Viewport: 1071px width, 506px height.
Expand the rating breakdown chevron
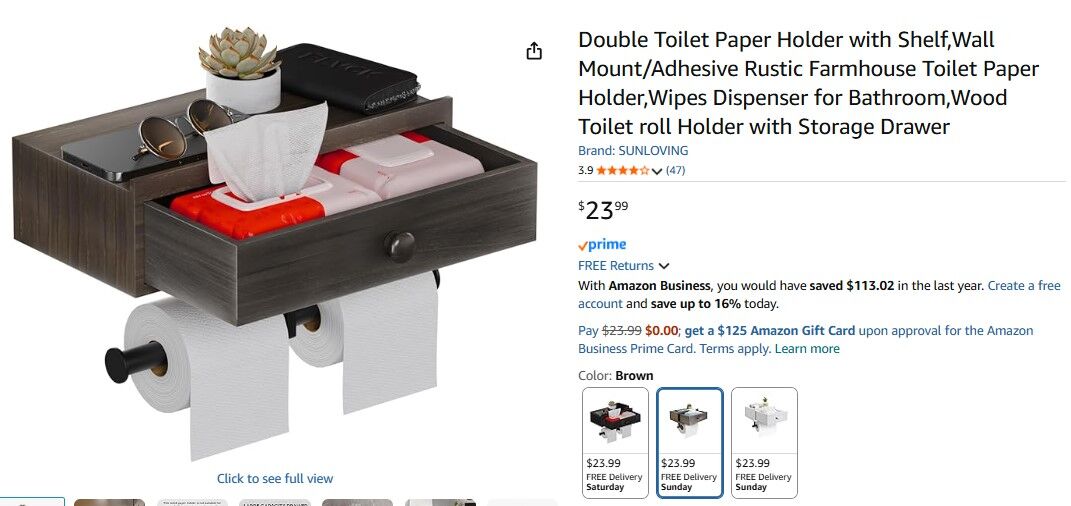pyautogui.click(x=657, y=171)
